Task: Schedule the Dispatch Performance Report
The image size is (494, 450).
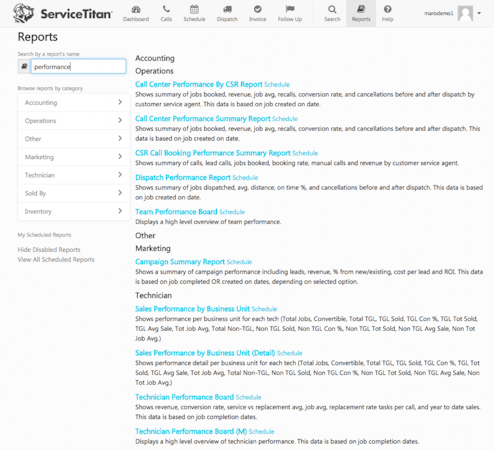Action: pos(245,178)
